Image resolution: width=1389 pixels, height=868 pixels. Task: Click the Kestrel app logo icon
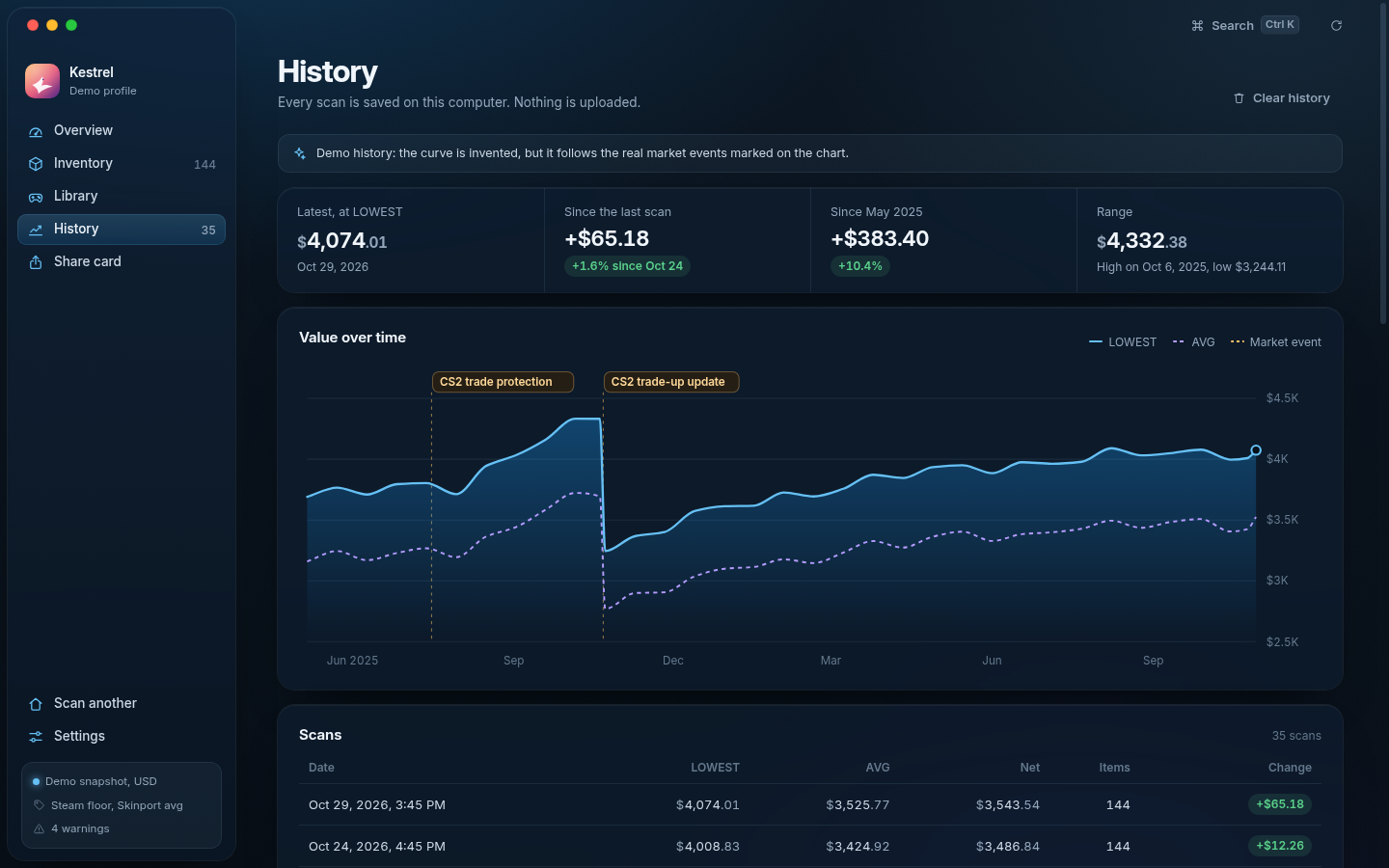(42, 81)
